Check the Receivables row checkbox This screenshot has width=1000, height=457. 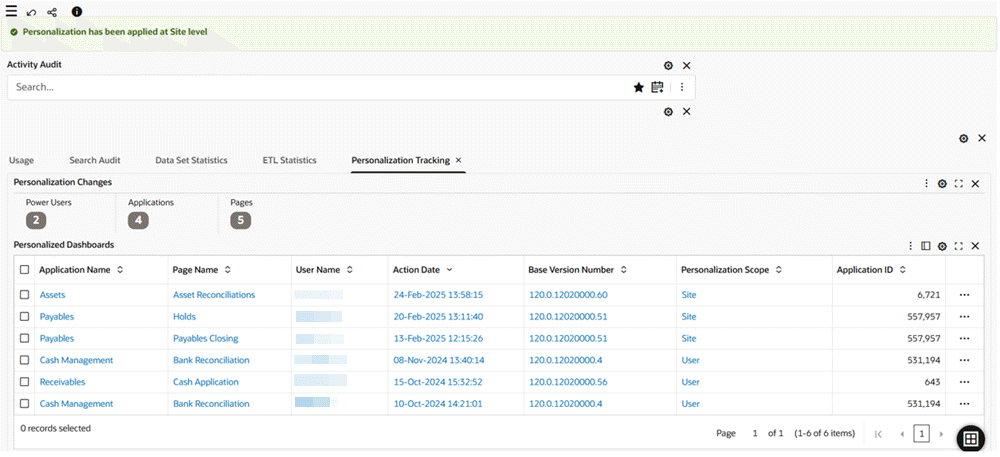(24, 382)
